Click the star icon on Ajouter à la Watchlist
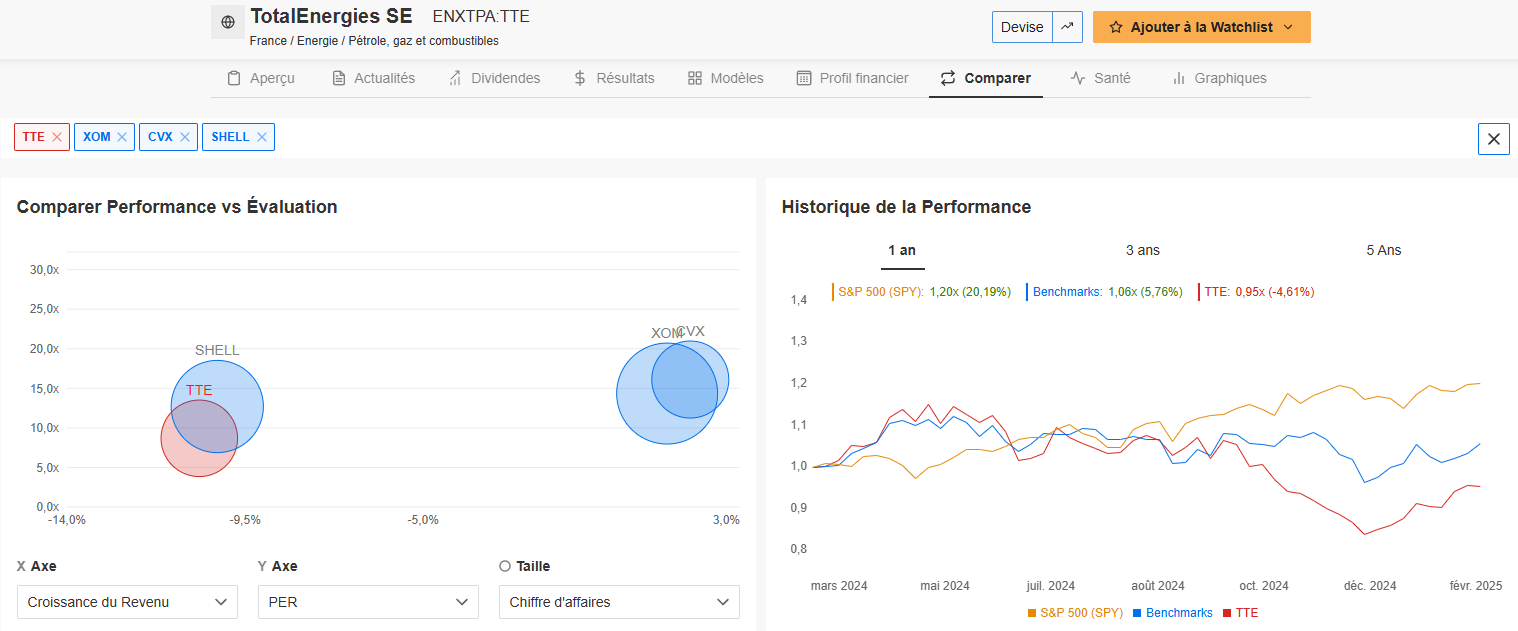Viewport: 1518px width, 631px height. (1116, 27)
